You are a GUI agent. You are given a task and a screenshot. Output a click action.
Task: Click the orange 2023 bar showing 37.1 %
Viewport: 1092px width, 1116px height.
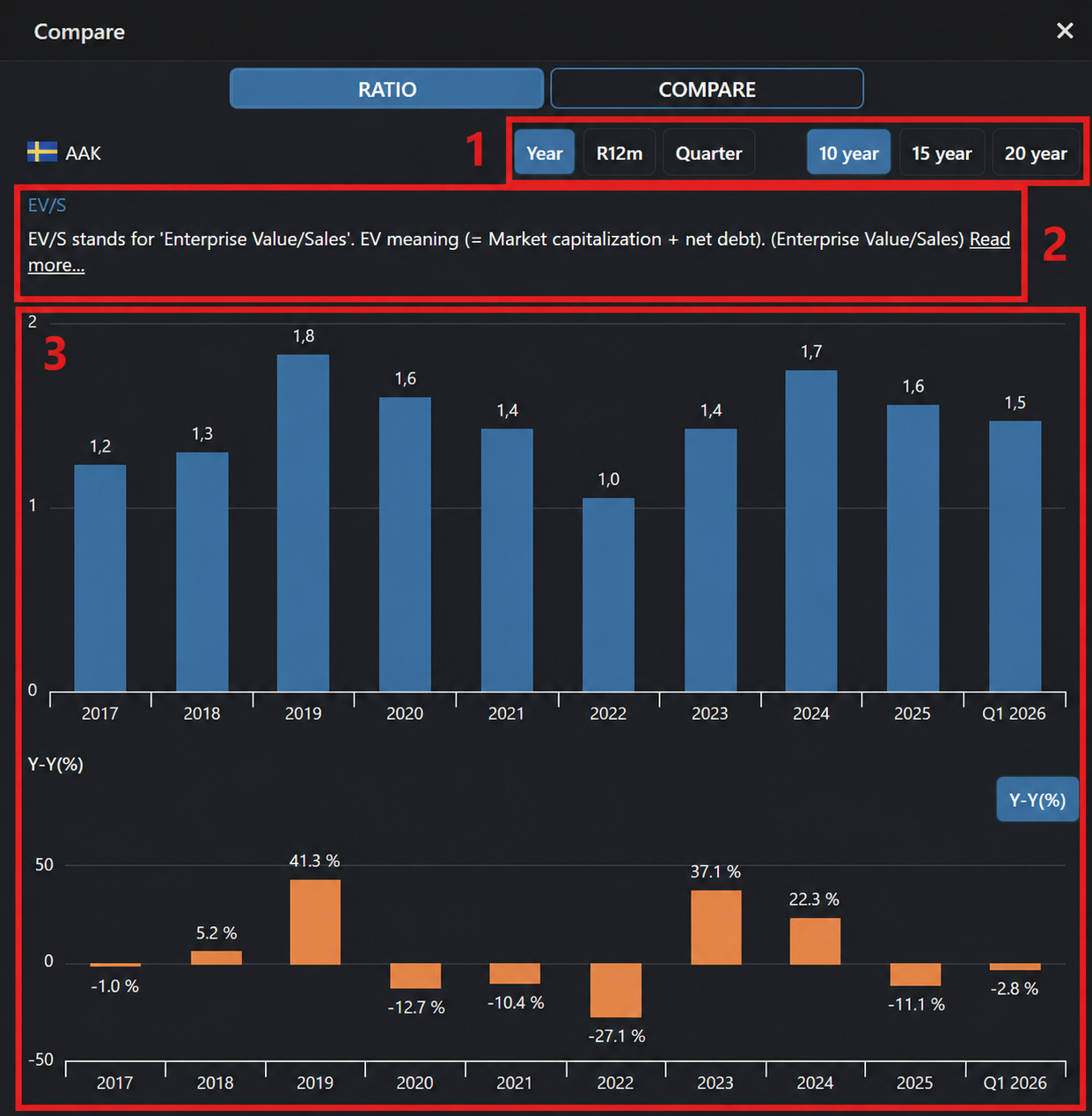715,927
